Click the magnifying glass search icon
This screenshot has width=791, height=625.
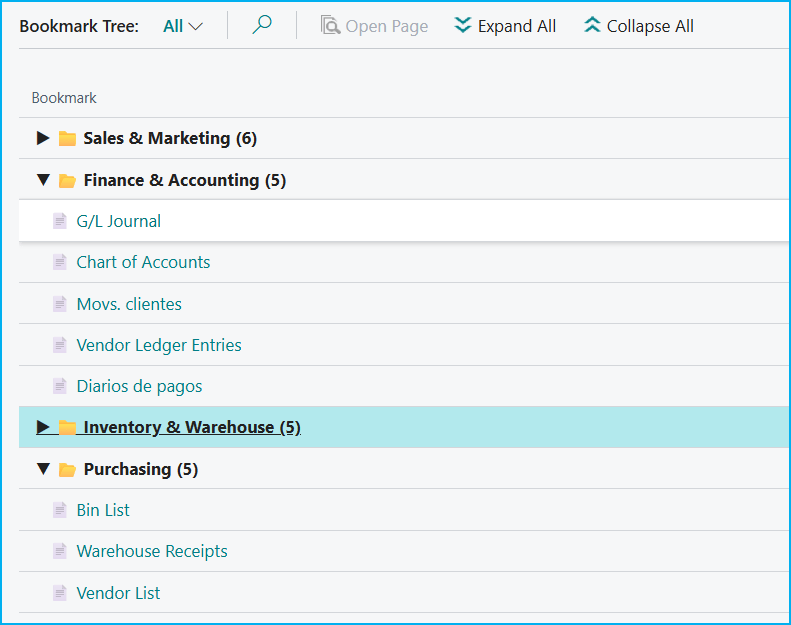[x=262, y=26]
